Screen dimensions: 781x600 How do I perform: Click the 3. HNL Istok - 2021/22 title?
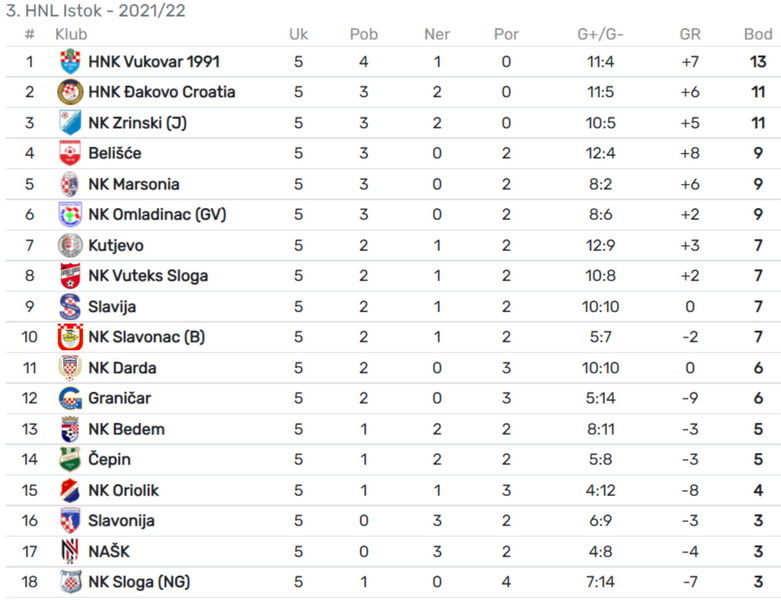96,10
